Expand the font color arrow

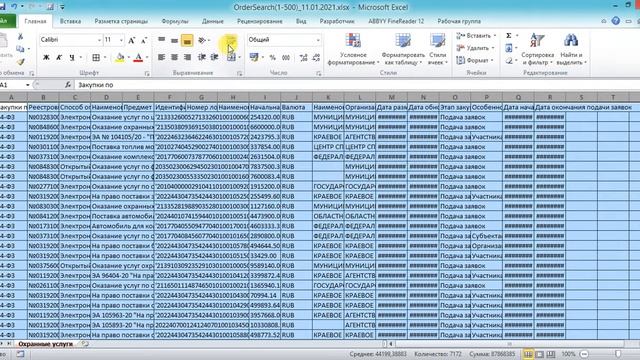(147, 58)
